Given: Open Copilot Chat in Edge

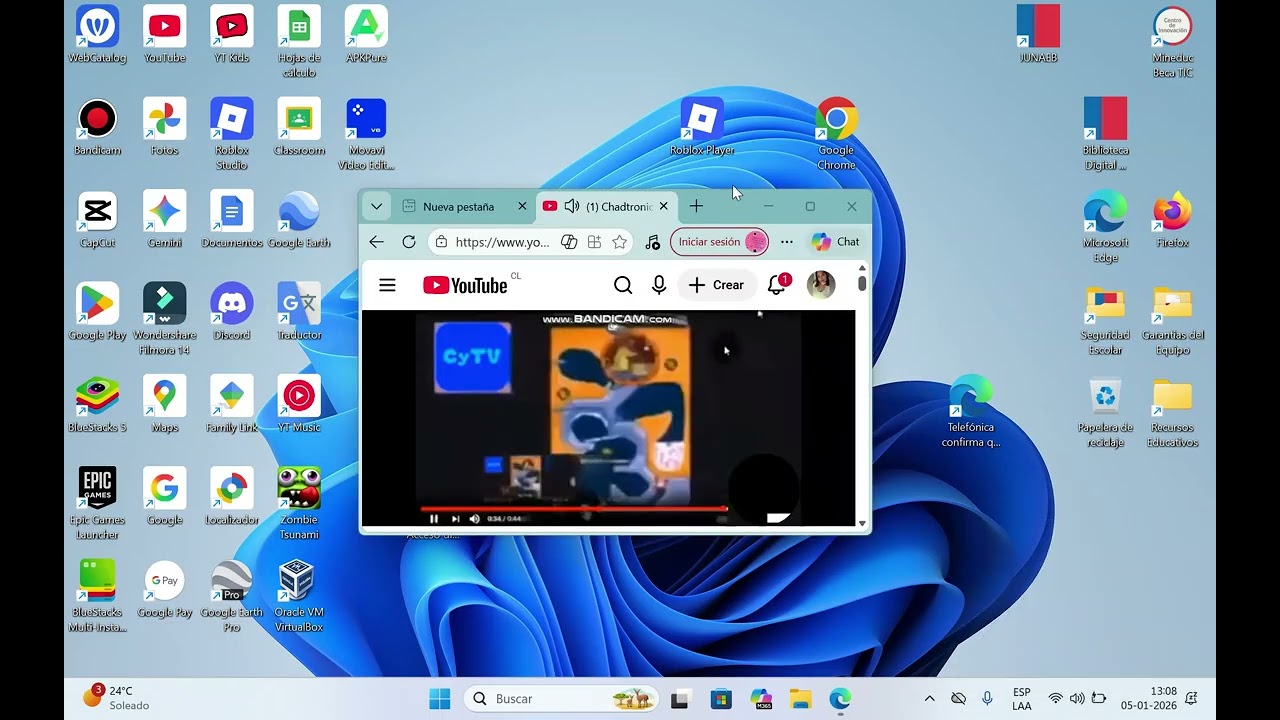Looking at the screenshot, I should pyautogui.click(x=836, y=242).
